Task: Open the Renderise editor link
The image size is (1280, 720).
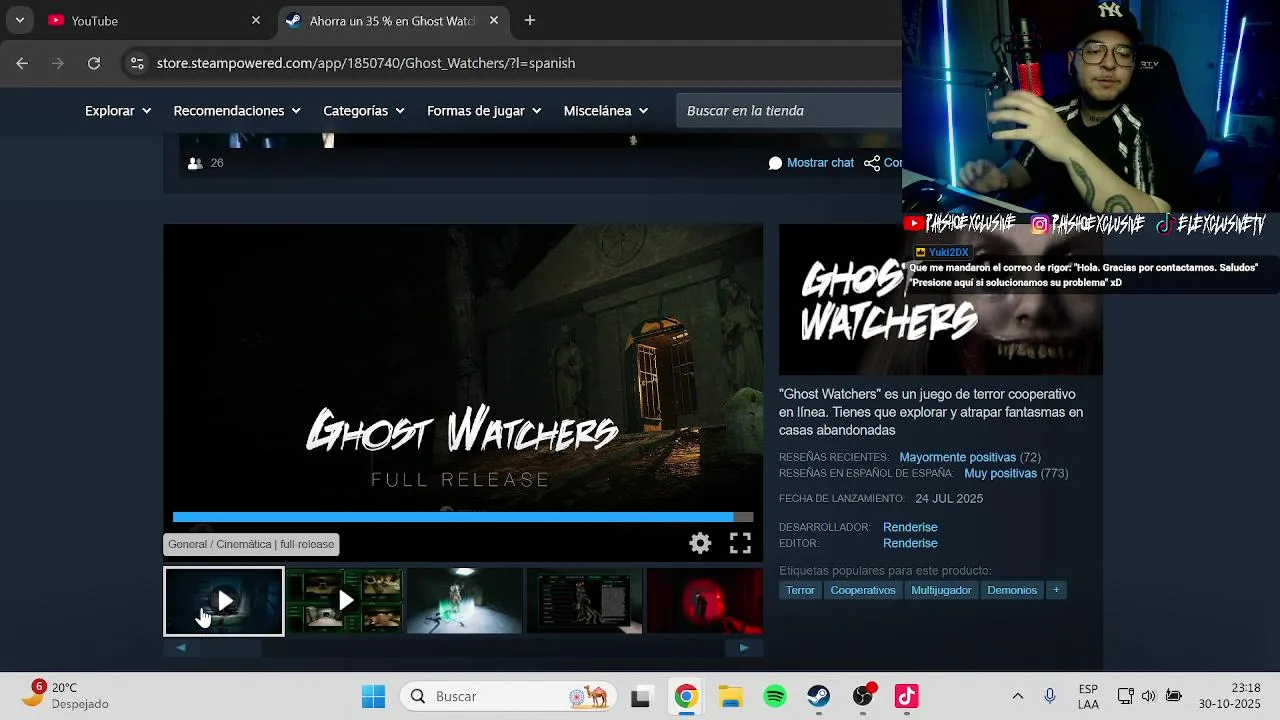Action: pos(910,543)
